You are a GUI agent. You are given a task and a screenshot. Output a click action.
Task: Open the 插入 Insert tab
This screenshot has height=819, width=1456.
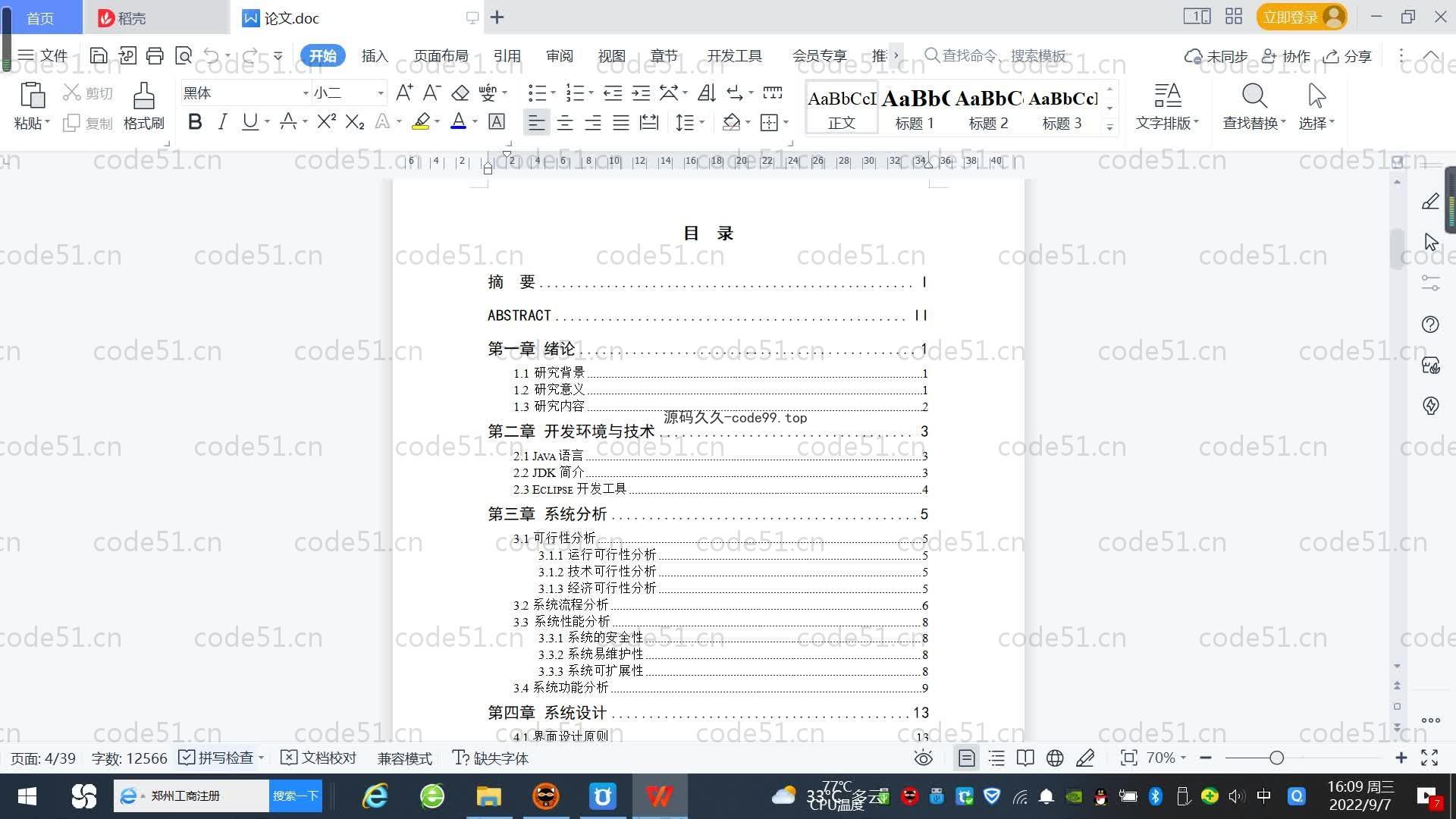[x=375, y=55]
